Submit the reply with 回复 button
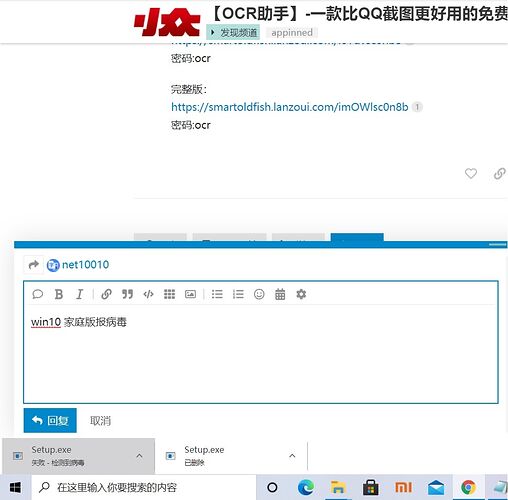508x500 pixels. click(x=50, y=420)
